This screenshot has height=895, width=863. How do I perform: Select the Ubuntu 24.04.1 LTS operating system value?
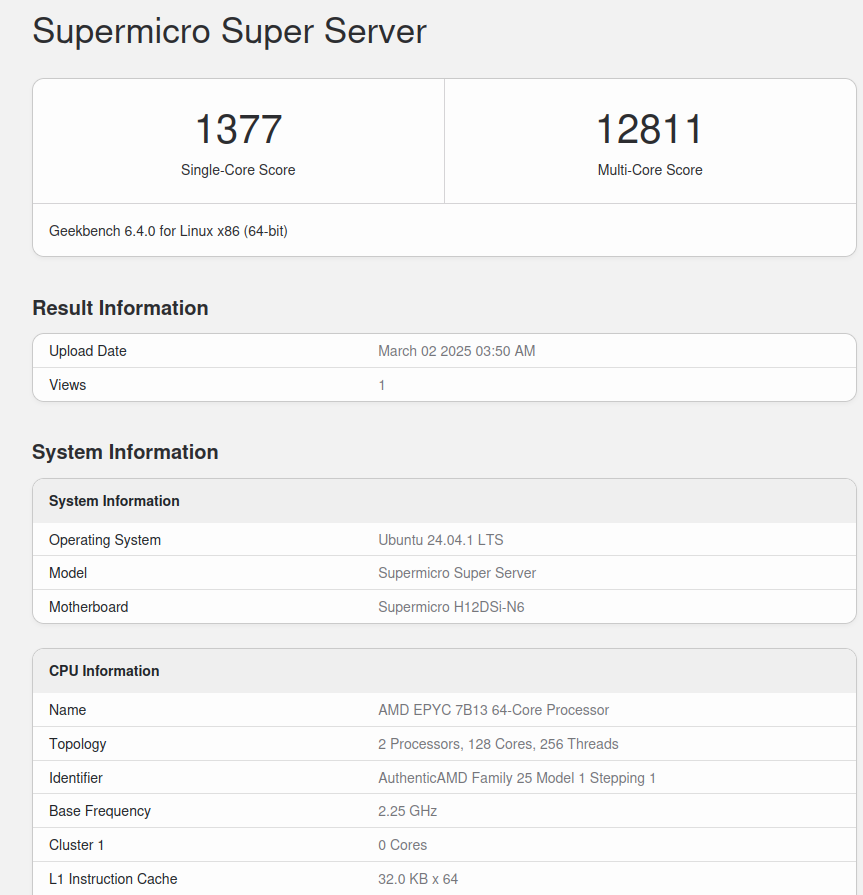click(x=440, y=540)
